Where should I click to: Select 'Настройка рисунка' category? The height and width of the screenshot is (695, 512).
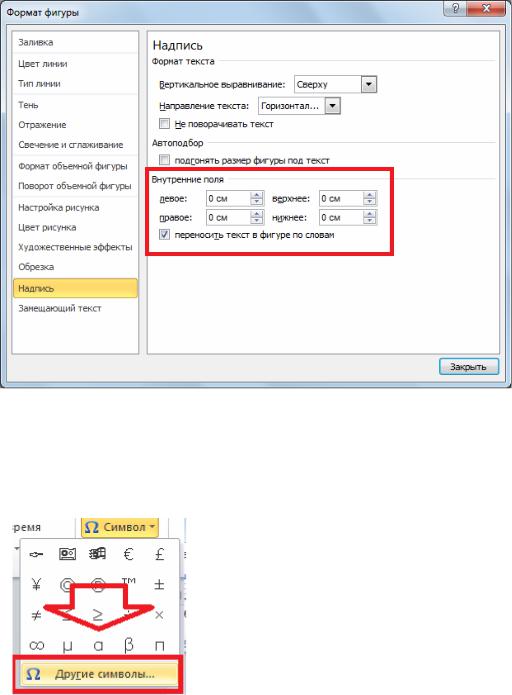(75, 207)
